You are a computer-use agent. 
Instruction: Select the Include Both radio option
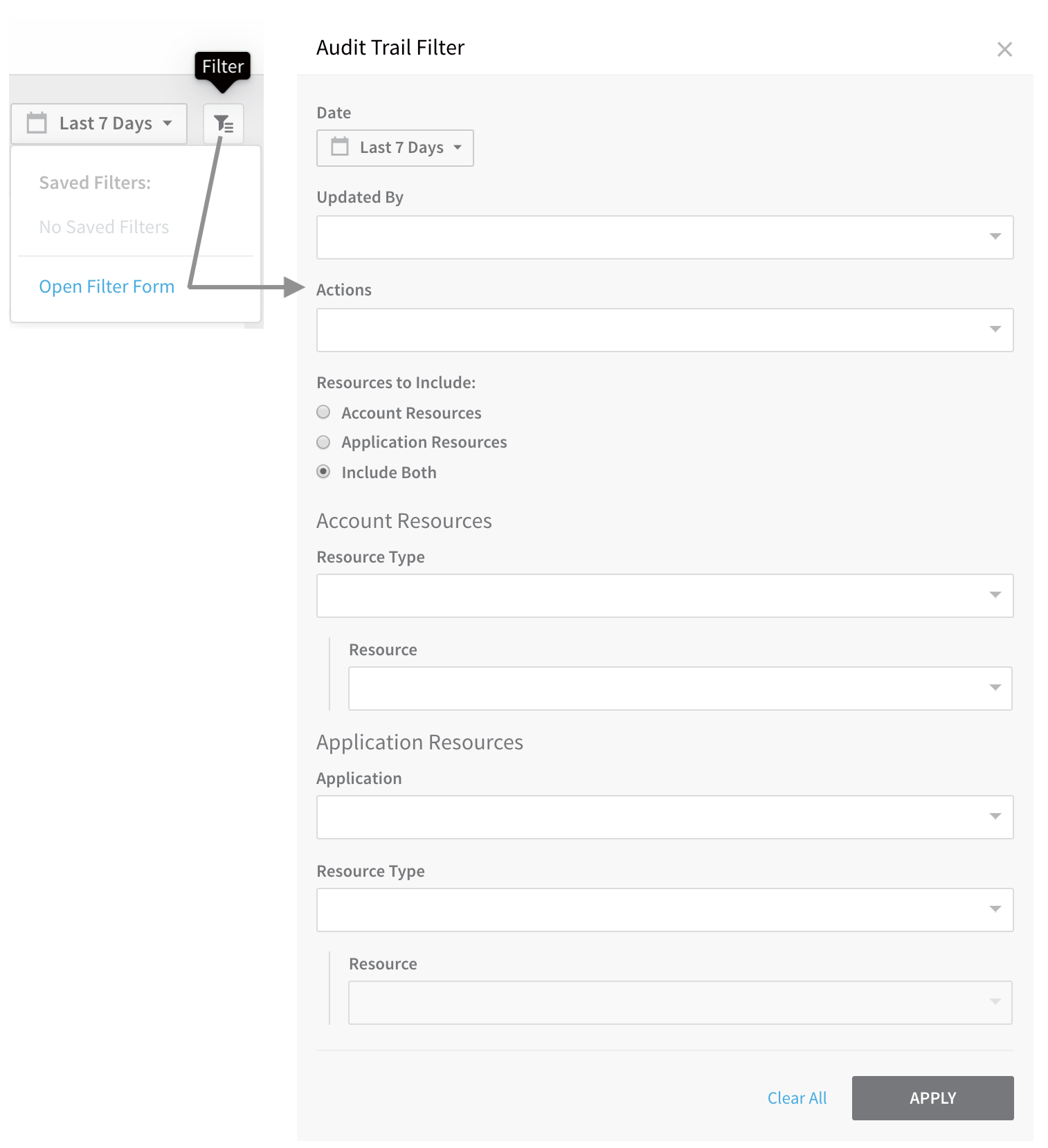coord(323,472)
